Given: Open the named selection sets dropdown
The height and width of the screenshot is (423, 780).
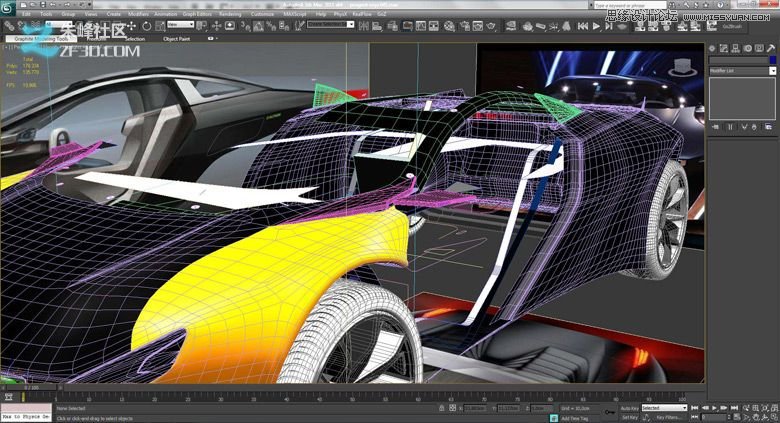Looking at the screenshot, I should pos(330,24).
